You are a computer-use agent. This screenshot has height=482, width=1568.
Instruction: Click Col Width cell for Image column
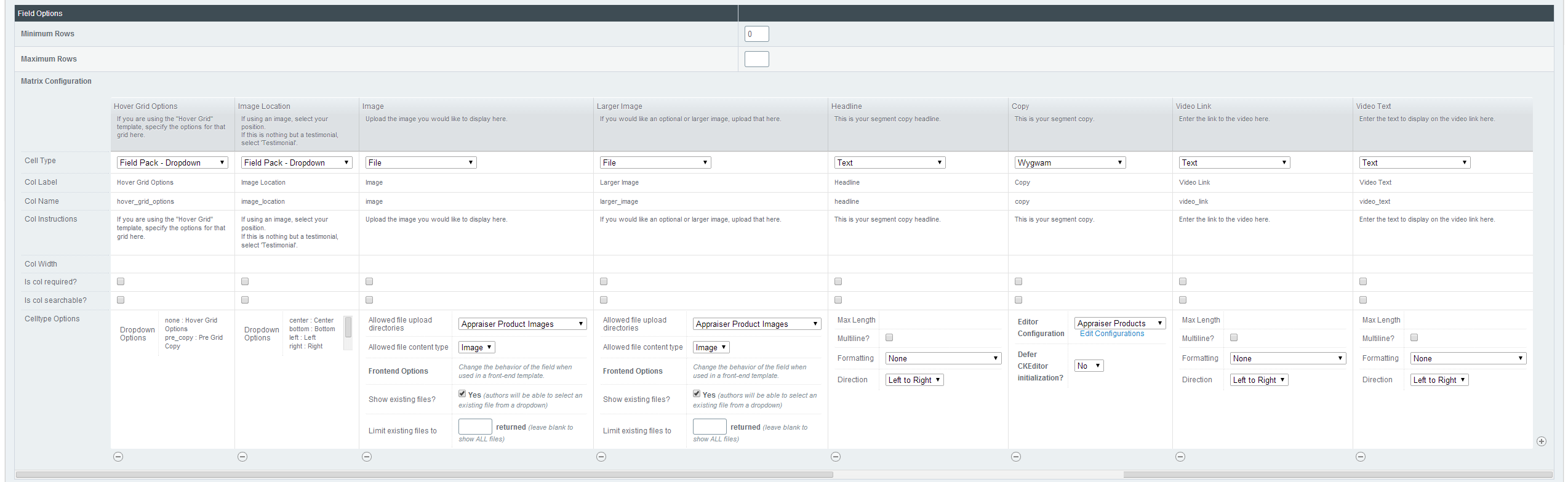coord(476,264)
